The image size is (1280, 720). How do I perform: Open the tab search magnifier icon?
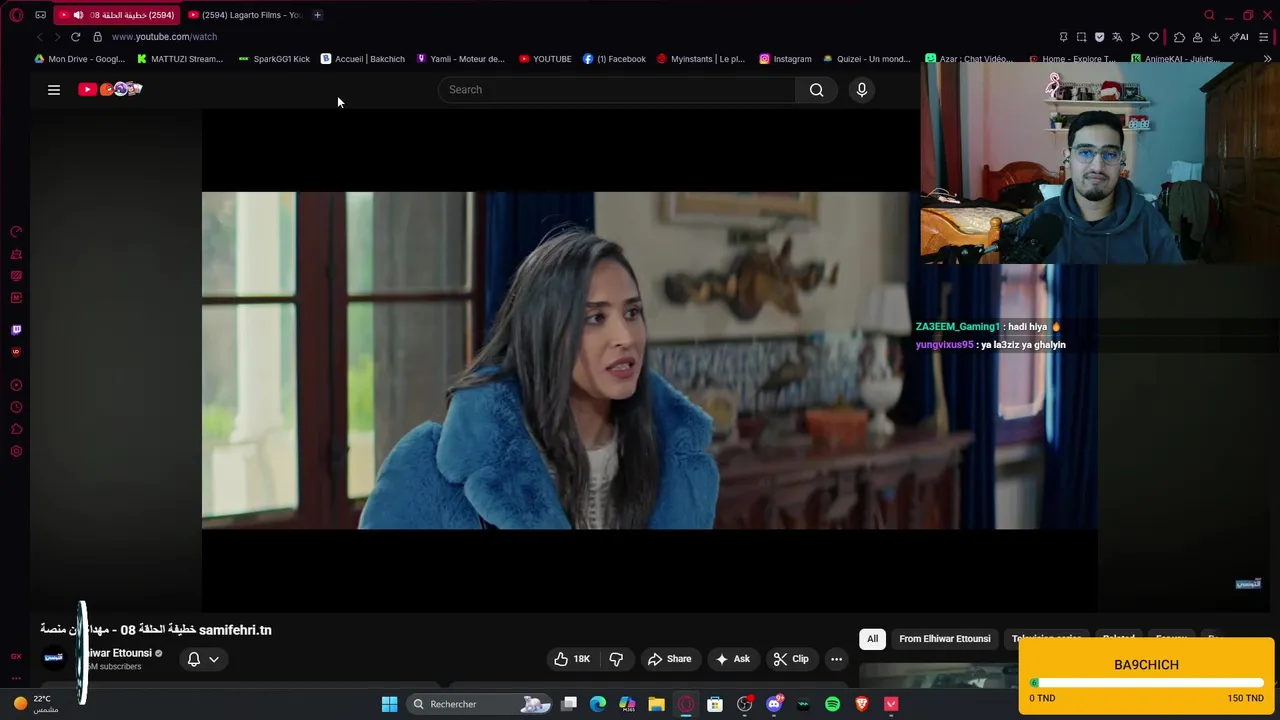click(1209, 15)
